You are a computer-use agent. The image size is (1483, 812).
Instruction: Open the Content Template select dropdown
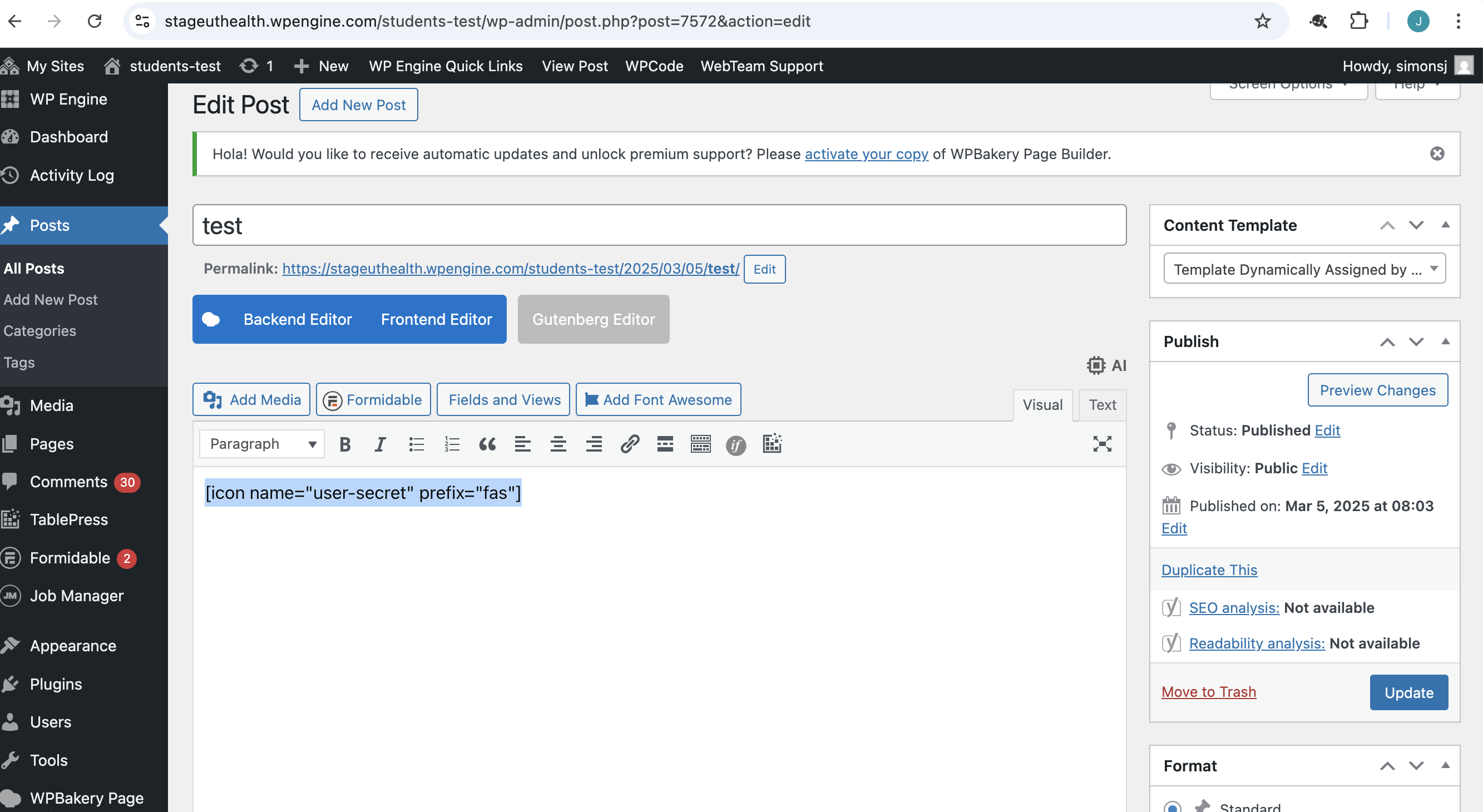[x=1304, y=269]
